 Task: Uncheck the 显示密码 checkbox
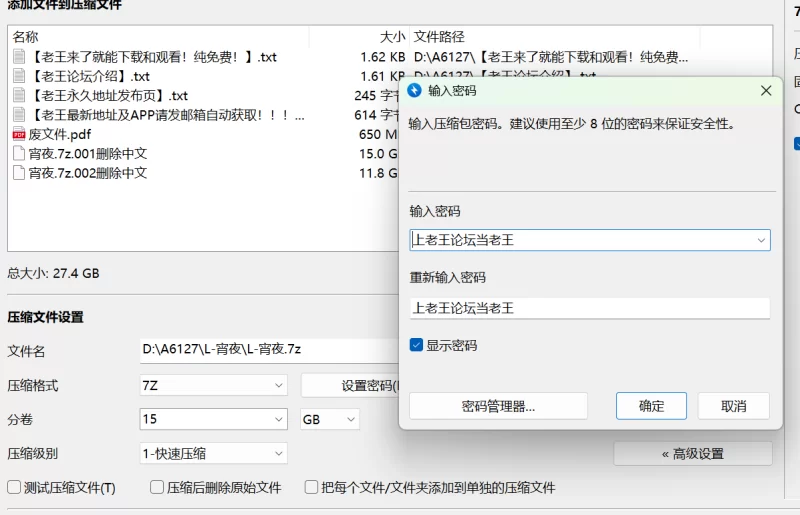[416, 345]
